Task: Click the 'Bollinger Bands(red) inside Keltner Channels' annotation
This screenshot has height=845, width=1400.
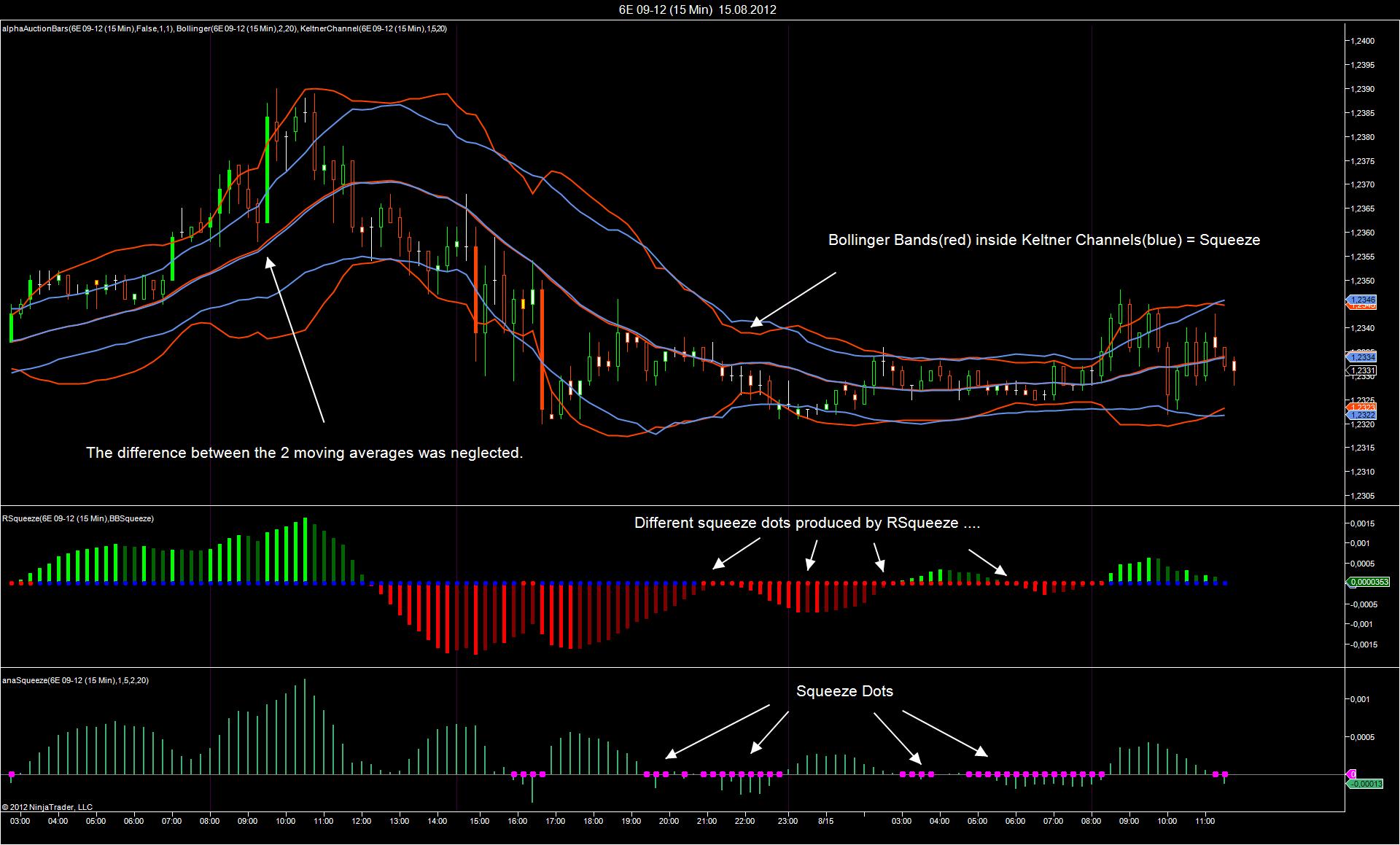Action: click(x=1043, y=240)
